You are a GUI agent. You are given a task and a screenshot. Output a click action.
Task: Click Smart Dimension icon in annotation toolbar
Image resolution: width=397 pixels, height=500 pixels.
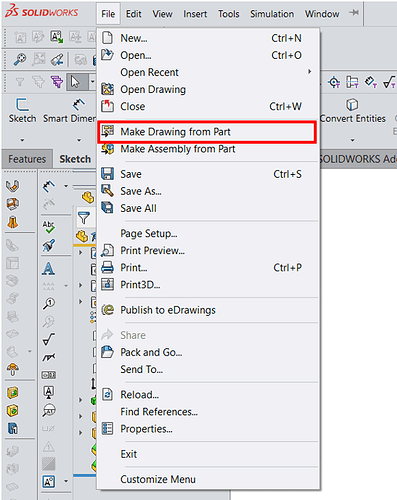(49, 186)
